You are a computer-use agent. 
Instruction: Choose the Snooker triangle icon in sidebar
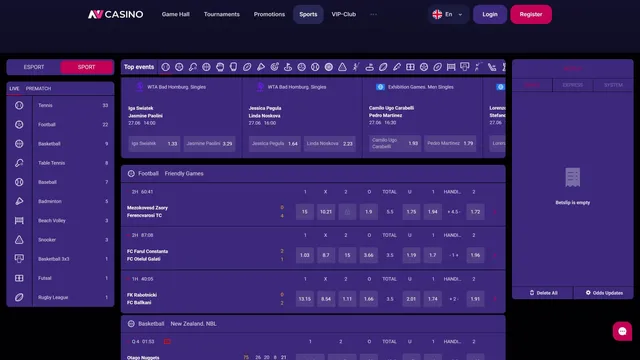19,240
